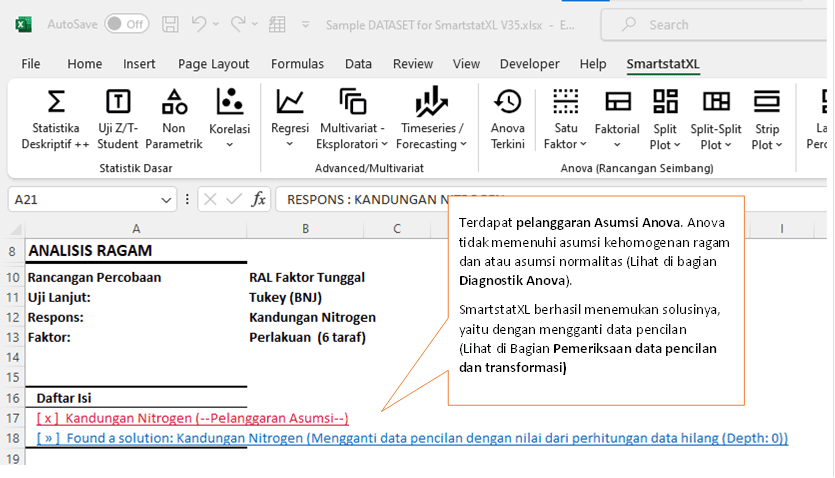The image size is (835, 478).
Task: Click the Undo arrow icon
Action: pyautogui.click(x=201, y=23)
